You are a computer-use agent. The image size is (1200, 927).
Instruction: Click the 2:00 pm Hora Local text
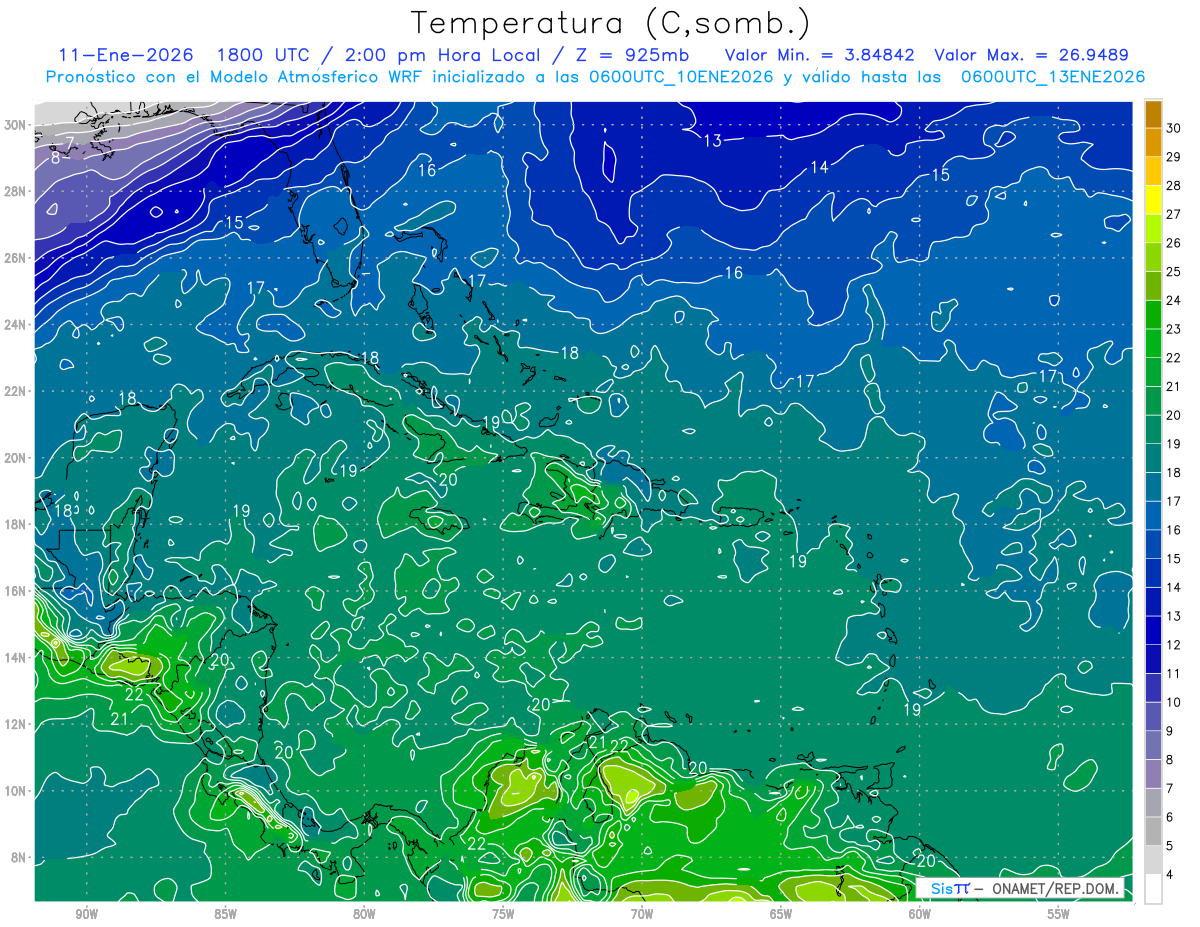coord(440,55)
